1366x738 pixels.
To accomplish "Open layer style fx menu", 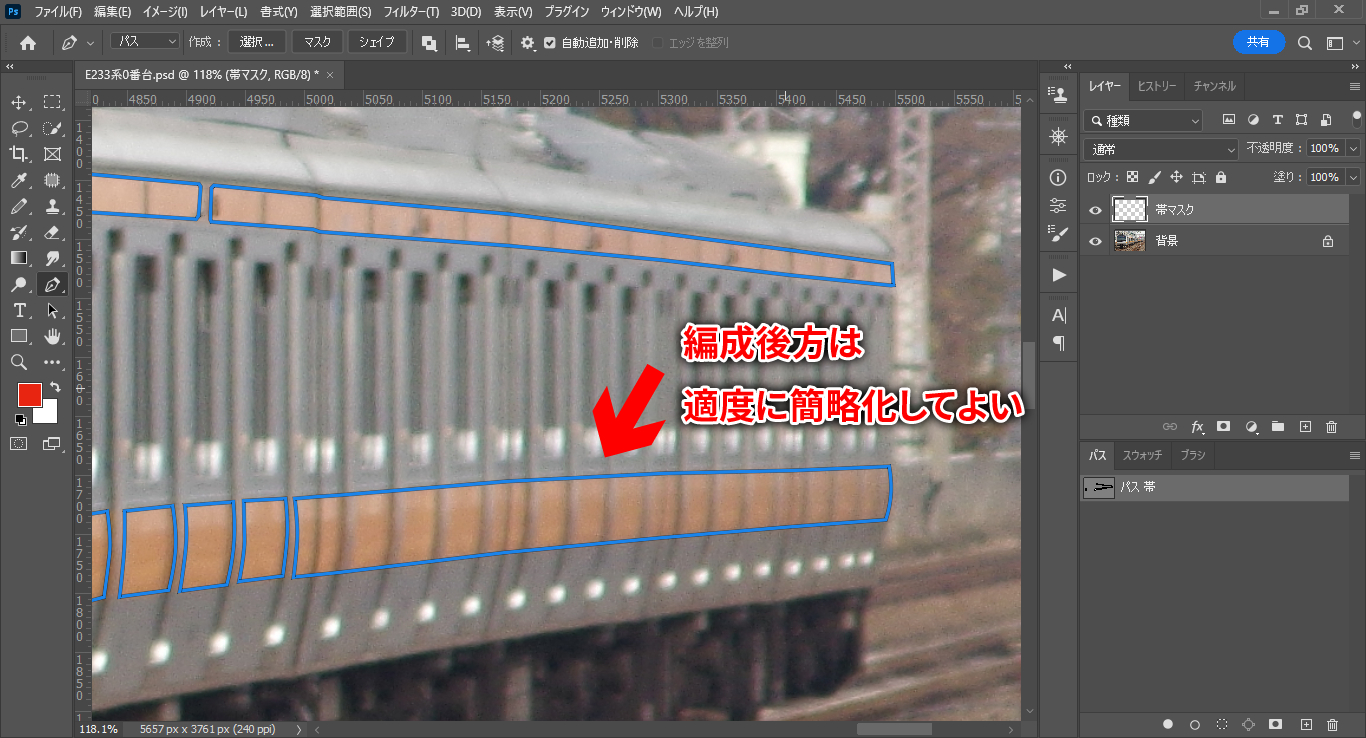I will (1197, 427).
